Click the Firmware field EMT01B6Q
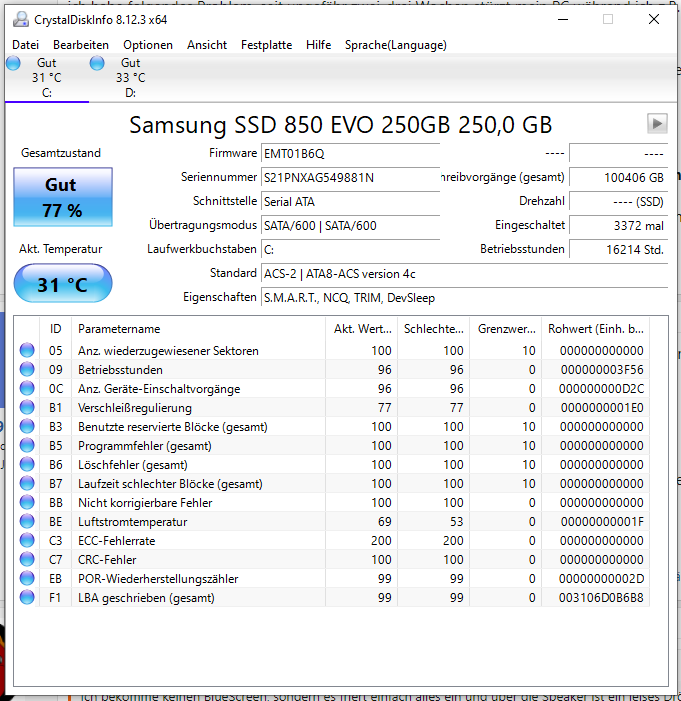Image resolution: width=681 pixels, height=701 pixels. tap(351, 154)
